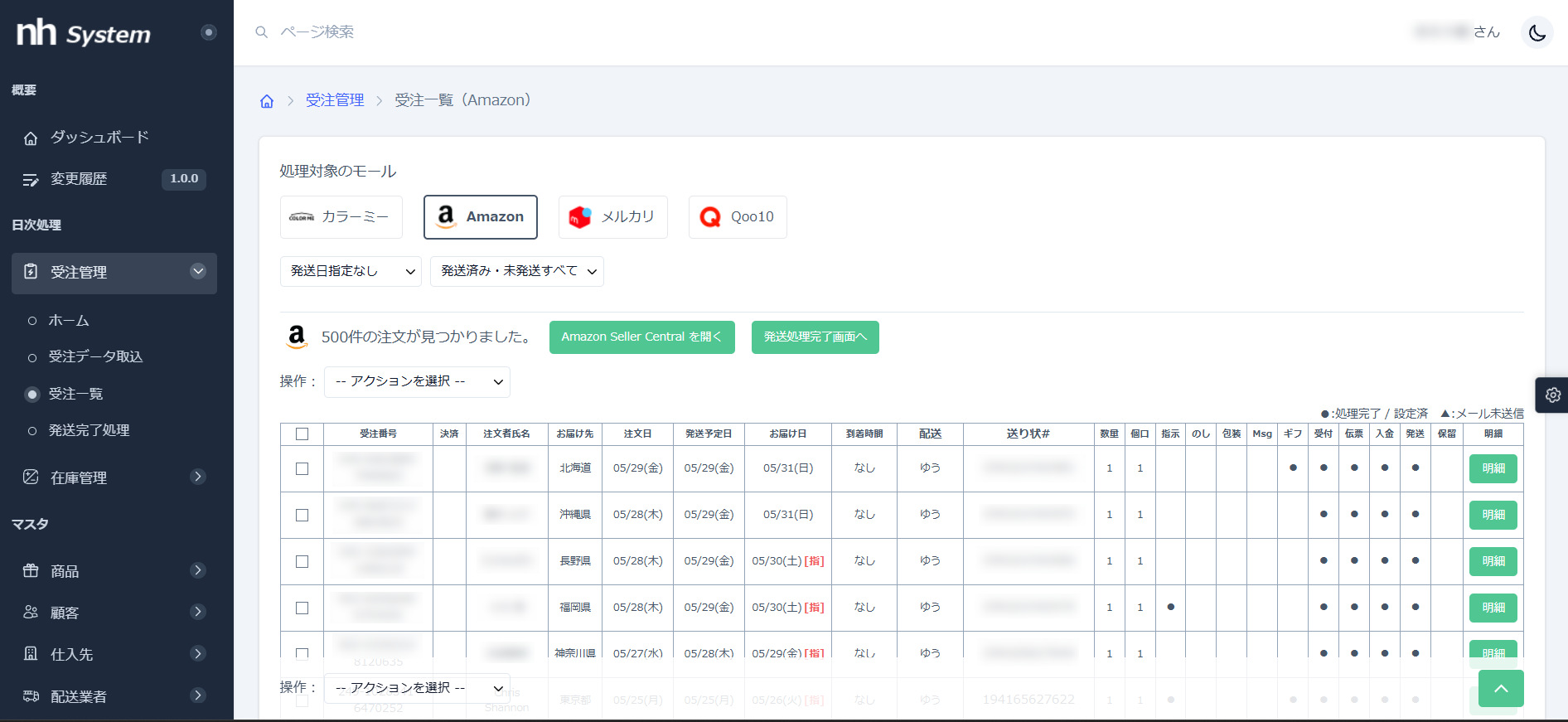Click the 05/30(土) [指] date in 長野県 row
1568x722 pixels.
788,561
